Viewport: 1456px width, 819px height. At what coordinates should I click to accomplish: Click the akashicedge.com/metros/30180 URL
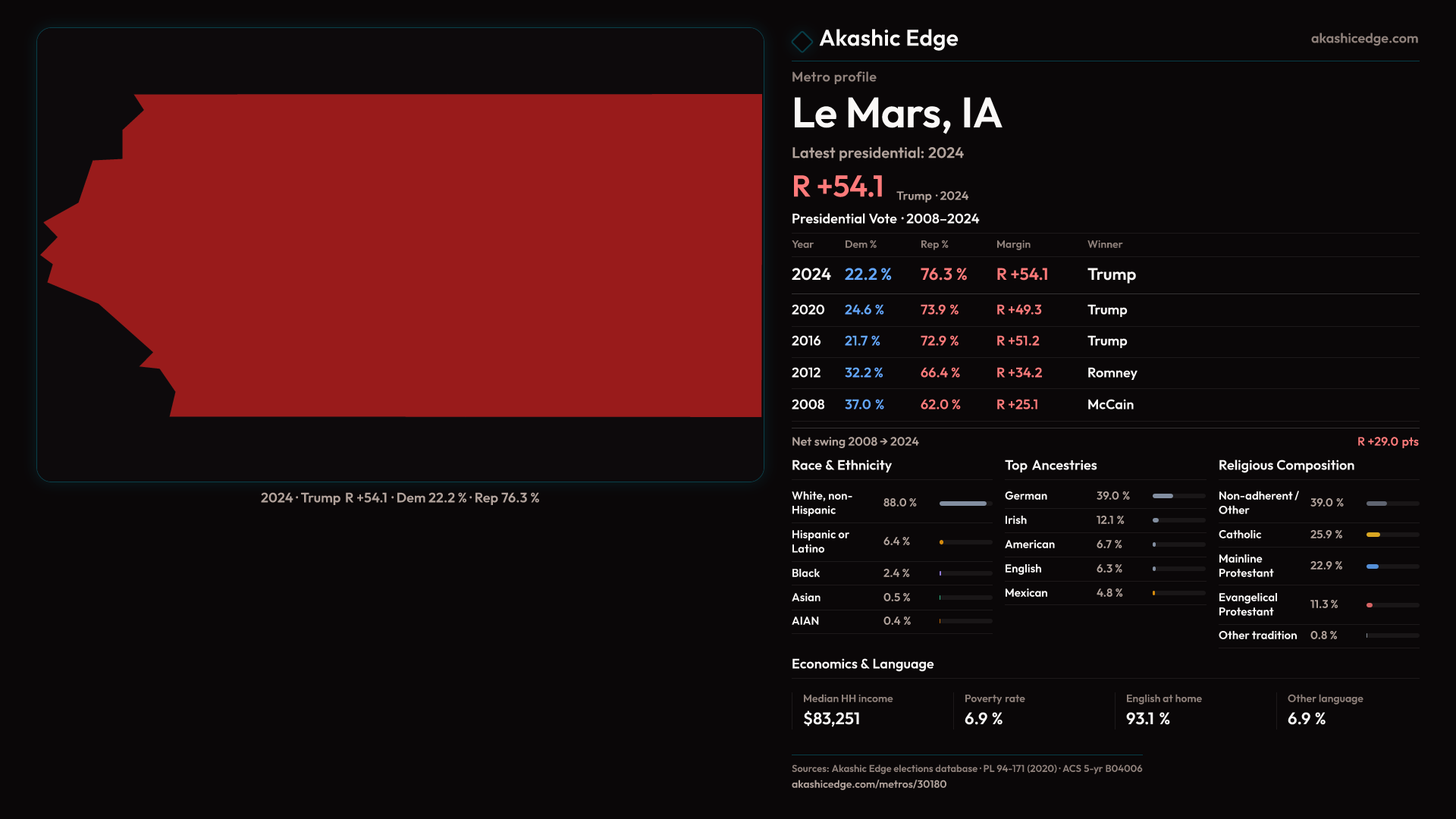[x=868, y=784]
